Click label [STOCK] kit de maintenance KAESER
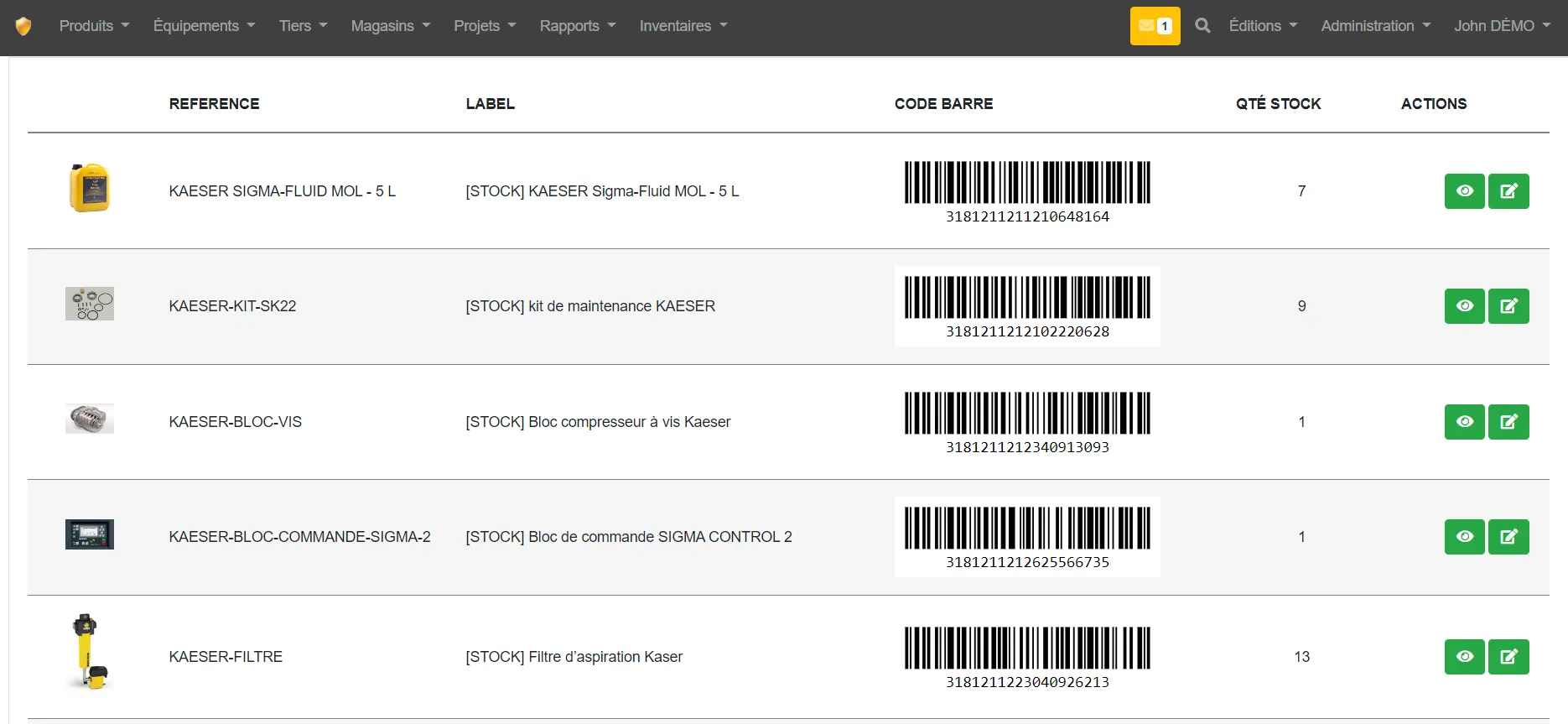 [590, 306]
